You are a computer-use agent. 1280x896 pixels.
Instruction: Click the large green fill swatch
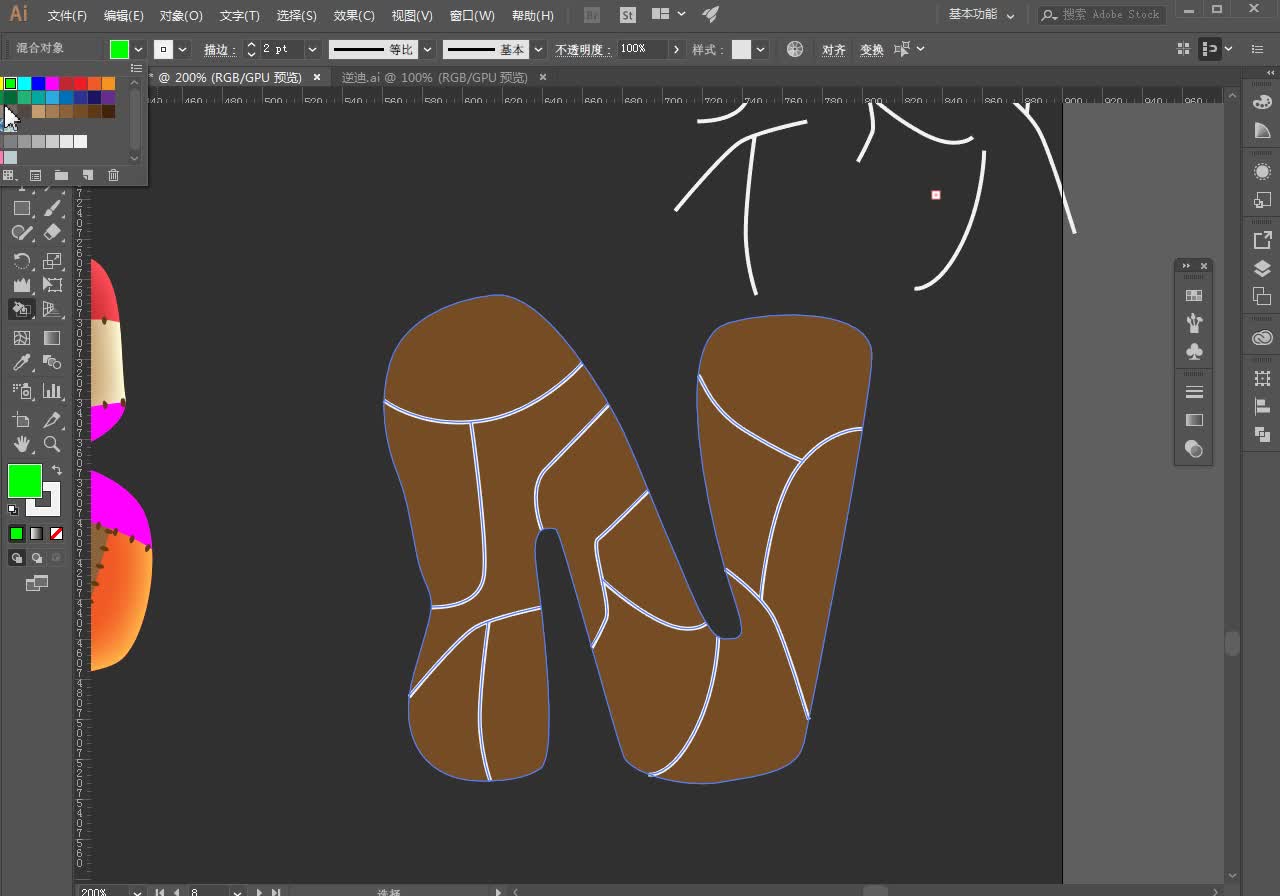[24, 481]
